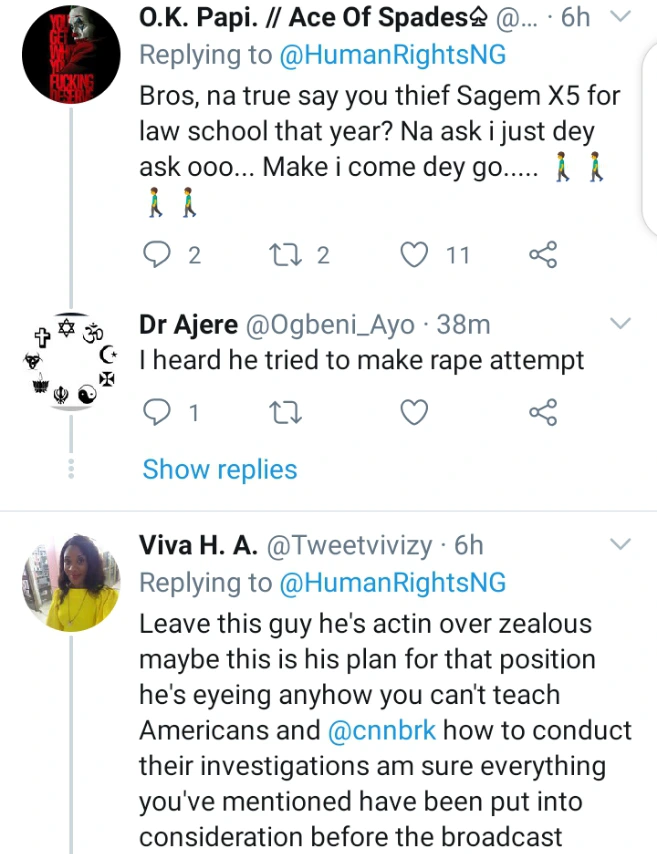Viewport: 657px width, 854px height.
Task: View Dr Ajere's religious symbols avatar
Action: coord(70,361)
